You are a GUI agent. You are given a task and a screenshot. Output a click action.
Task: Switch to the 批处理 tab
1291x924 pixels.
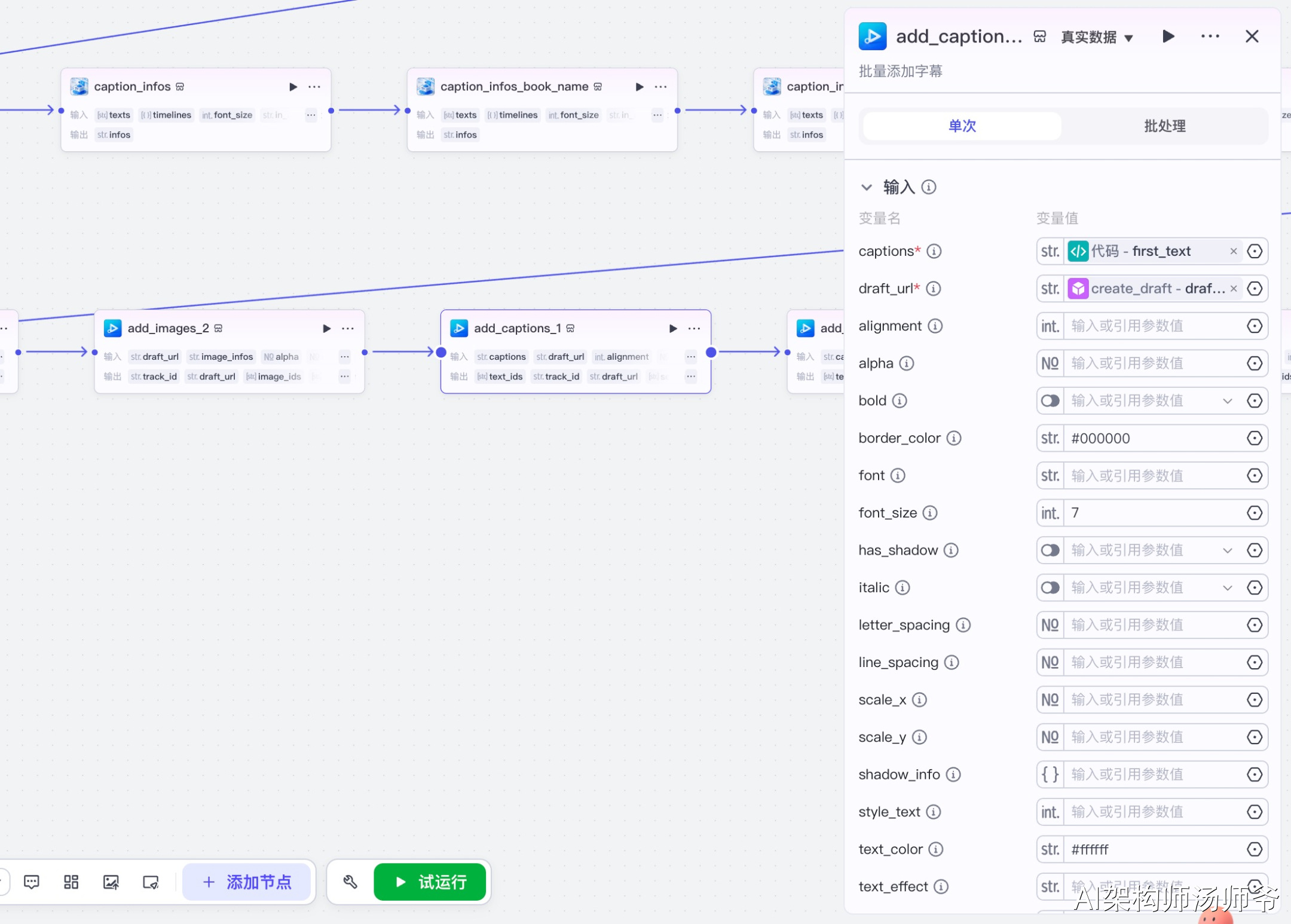1164,126
